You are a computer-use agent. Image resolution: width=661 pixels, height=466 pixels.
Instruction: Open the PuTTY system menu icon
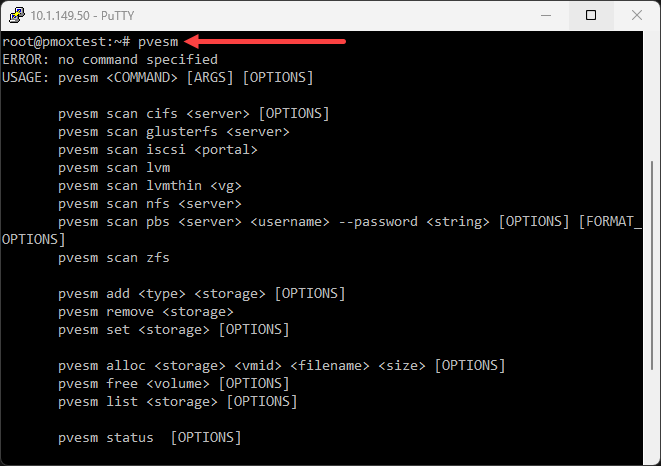(12, 15)
